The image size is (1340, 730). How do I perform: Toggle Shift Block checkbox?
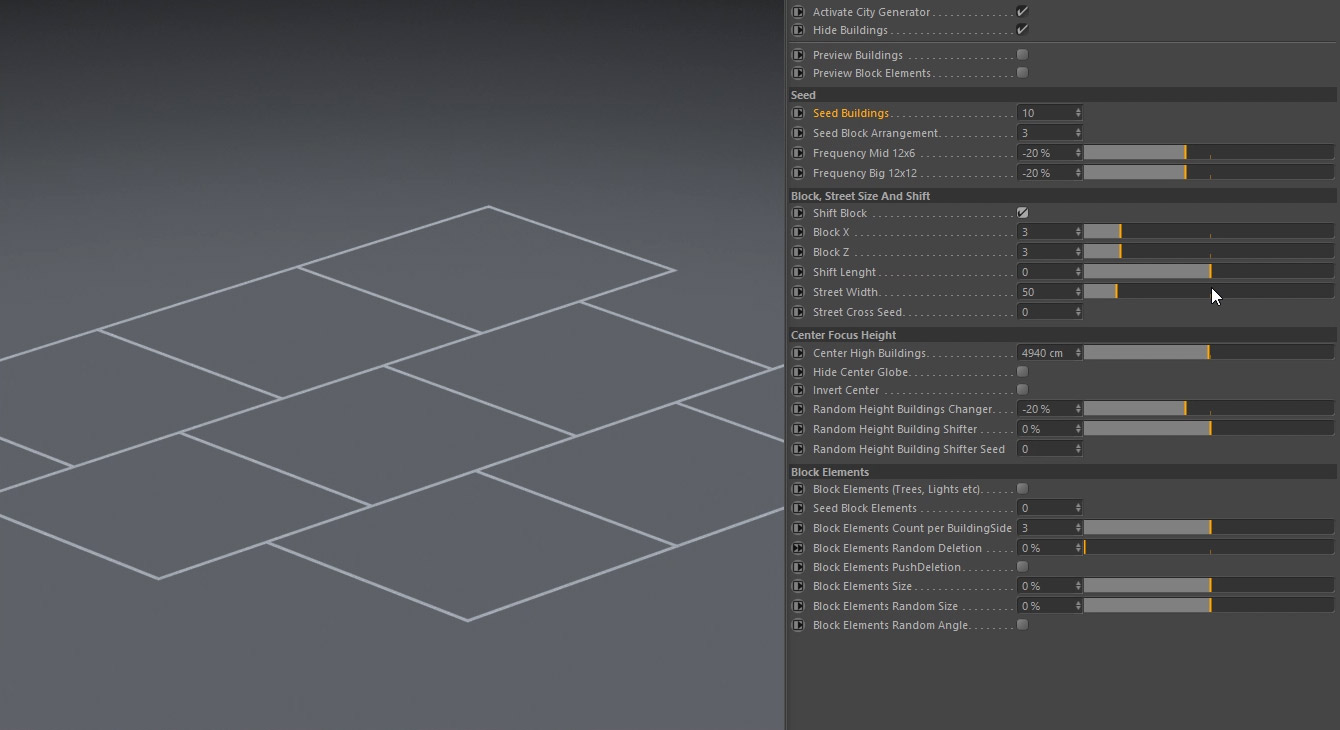[1022, 213]
